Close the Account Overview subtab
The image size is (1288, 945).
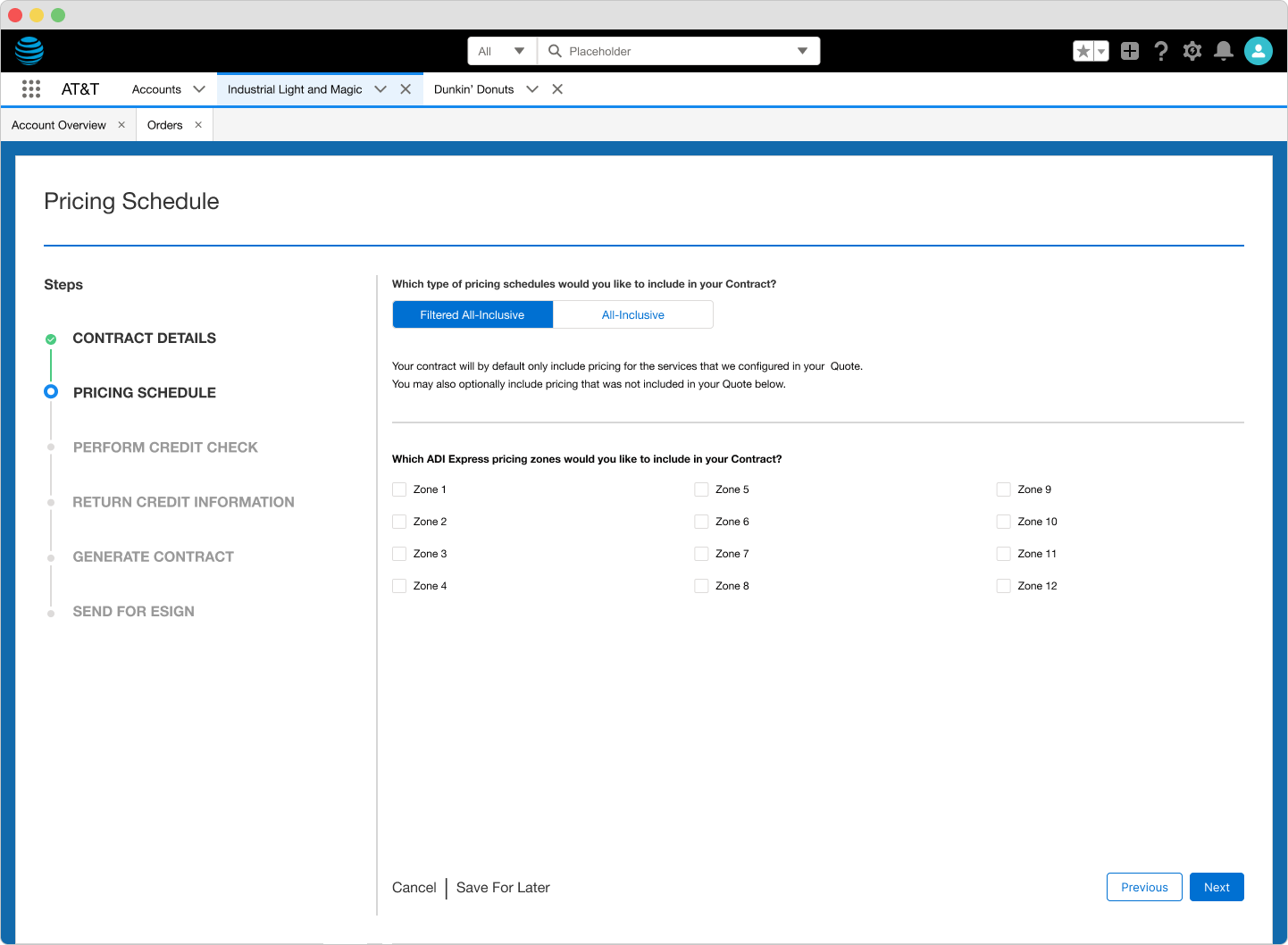click(121, 125)
